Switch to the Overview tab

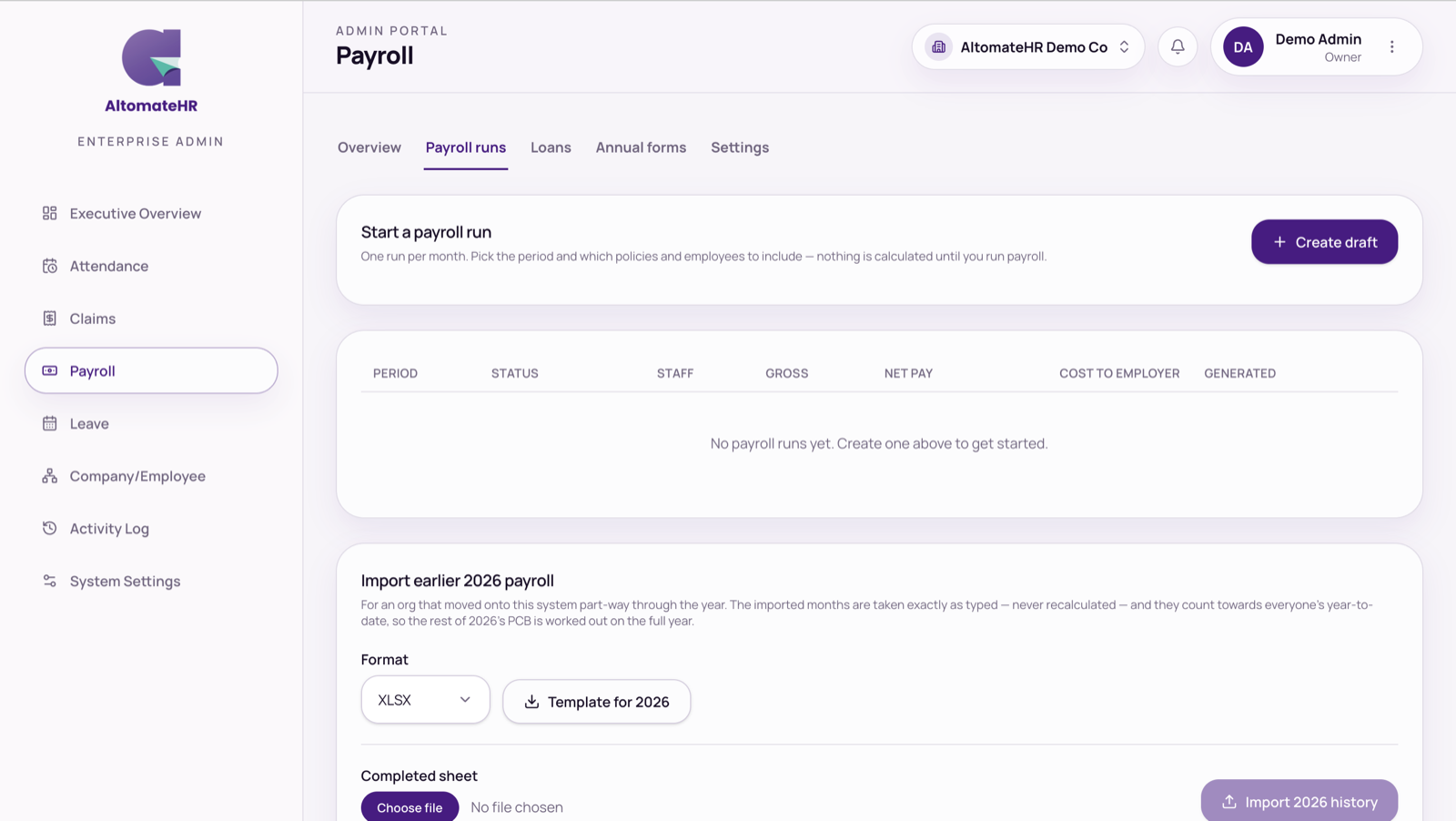[x=369, y=147]
